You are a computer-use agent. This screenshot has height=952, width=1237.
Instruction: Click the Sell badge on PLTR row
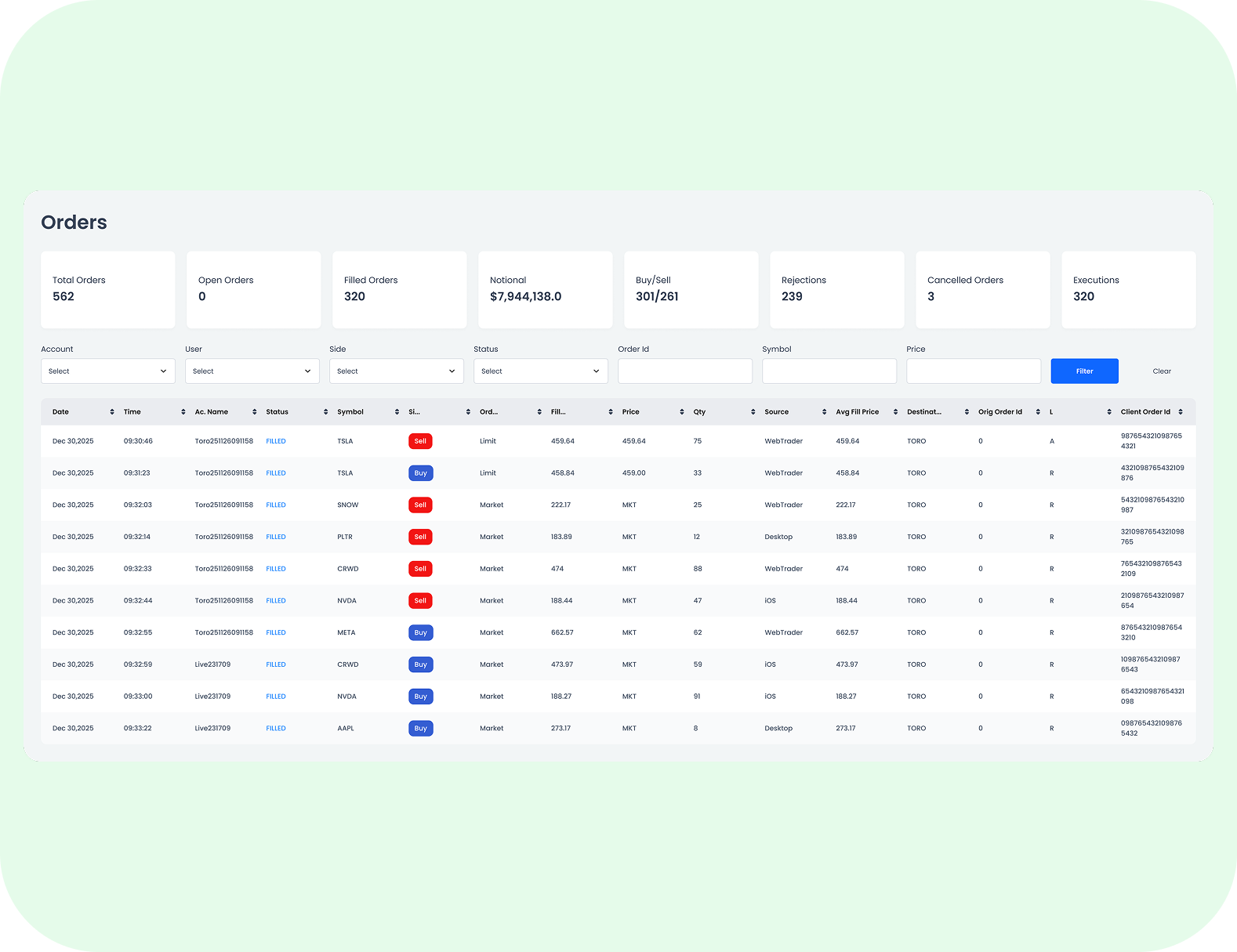tap(420, 538)
